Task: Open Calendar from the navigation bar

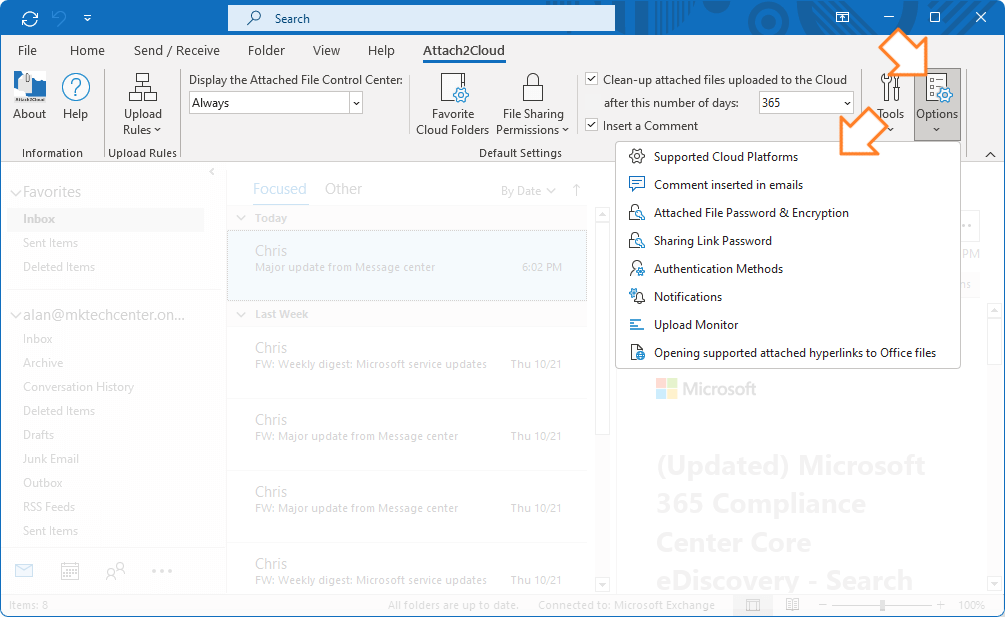Action: click(x=68, y=570)
